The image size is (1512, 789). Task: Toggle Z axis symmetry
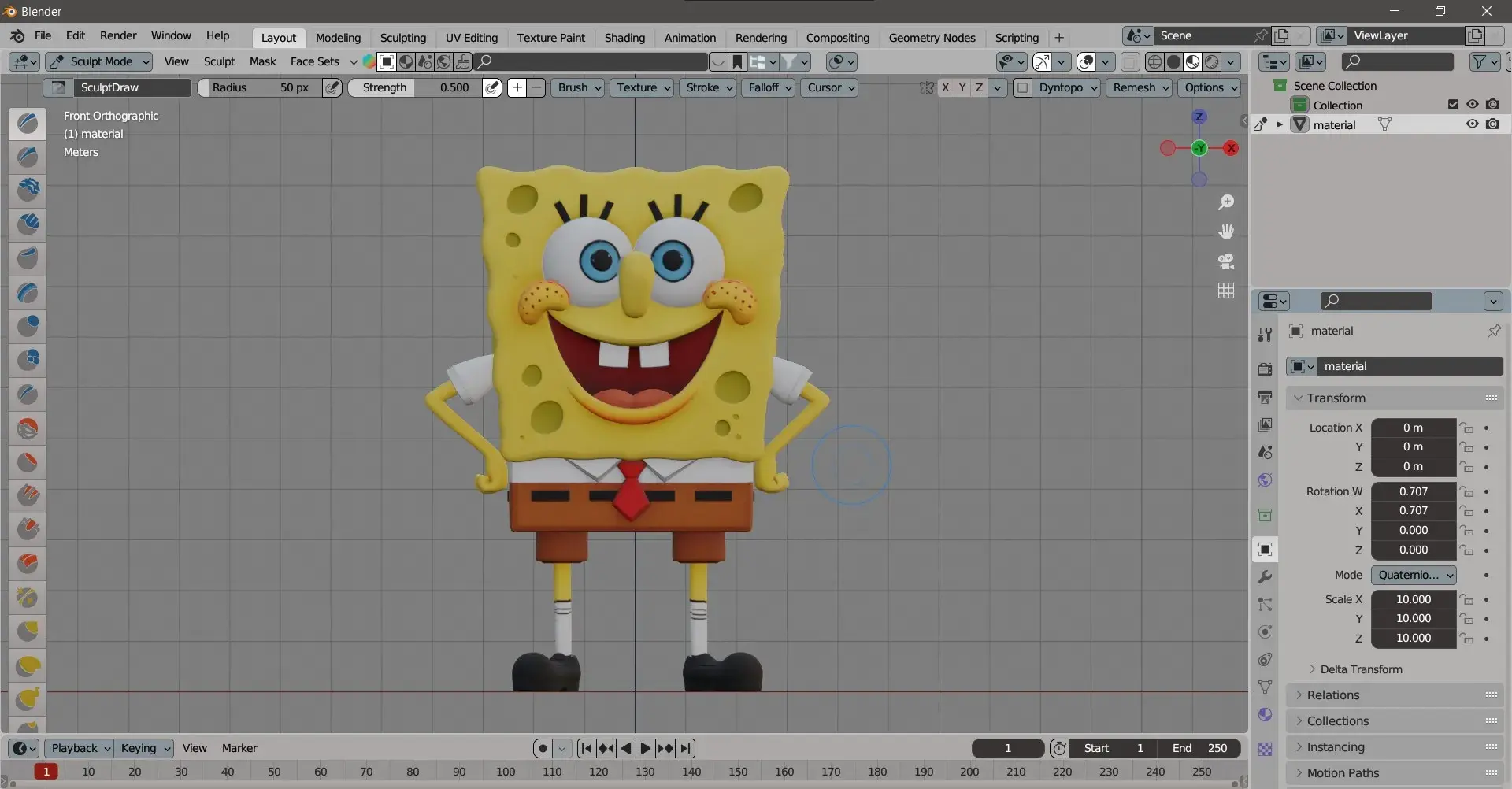click(979, 87)
